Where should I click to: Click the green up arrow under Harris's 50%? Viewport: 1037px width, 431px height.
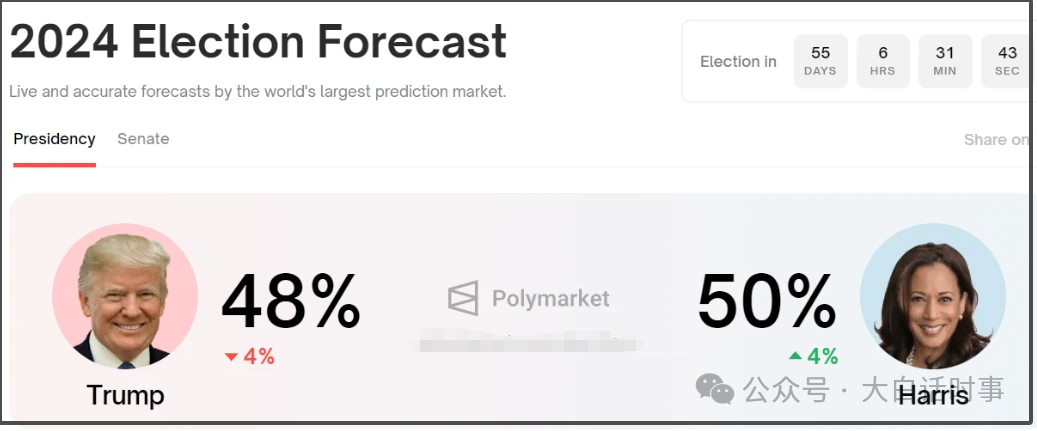(x=795, y=356)
